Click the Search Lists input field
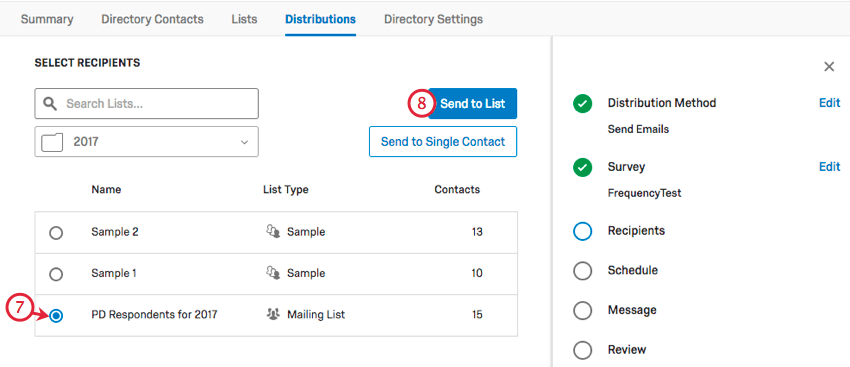The image size is (850, 367). [146, 104]
